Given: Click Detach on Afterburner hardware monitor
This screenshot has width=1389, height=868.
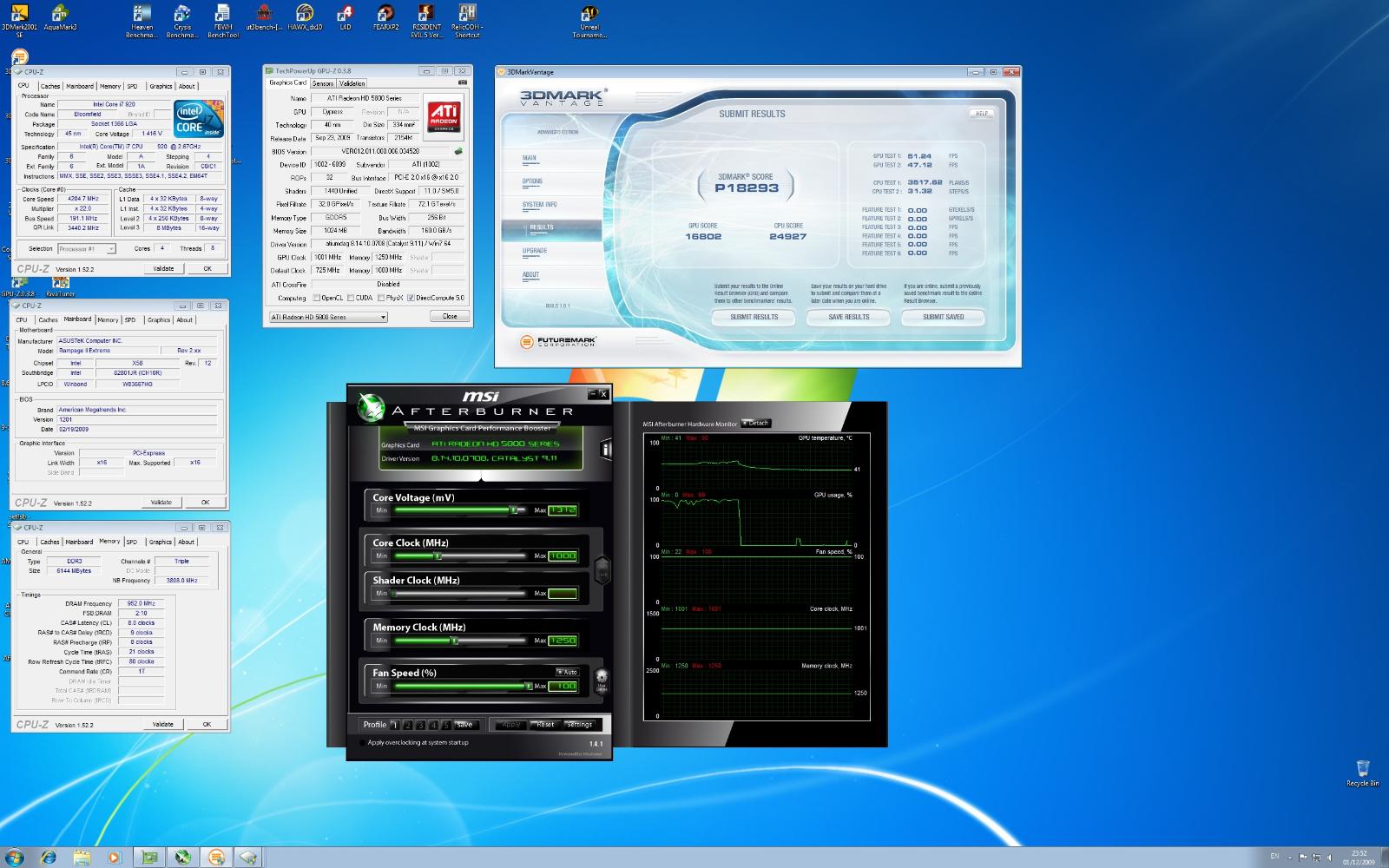Looking at the screenshot, I should [x=756, y=424].
